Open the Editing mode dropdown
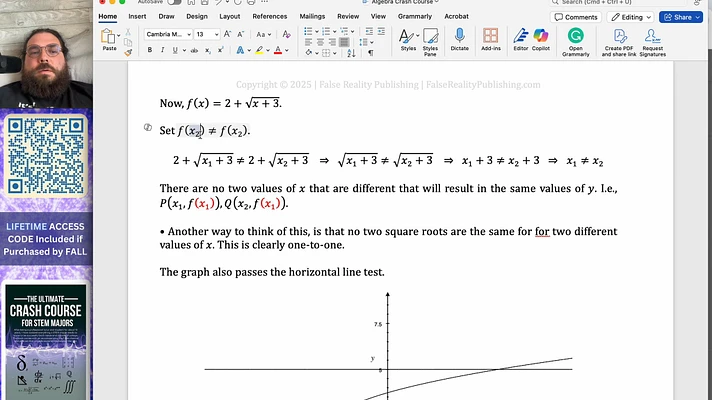This screenshot has height=400, width=712. click(x=631, y=17)
